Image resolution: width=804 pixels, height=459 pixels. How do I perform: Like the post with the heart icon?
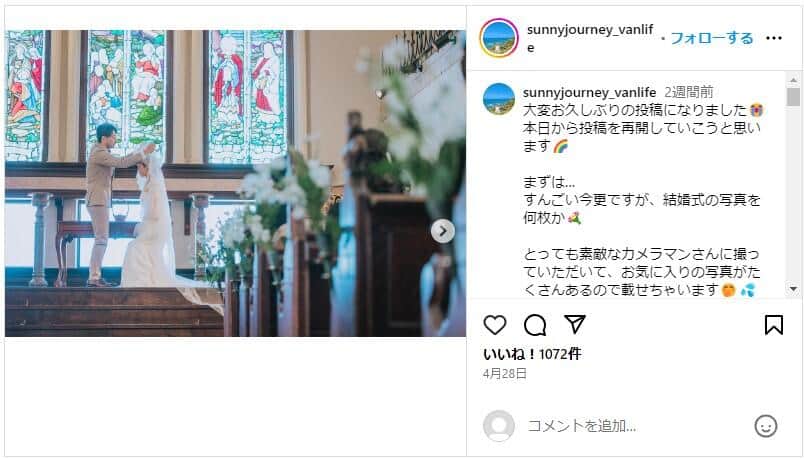pyautogui.click(x=495, y=325)
